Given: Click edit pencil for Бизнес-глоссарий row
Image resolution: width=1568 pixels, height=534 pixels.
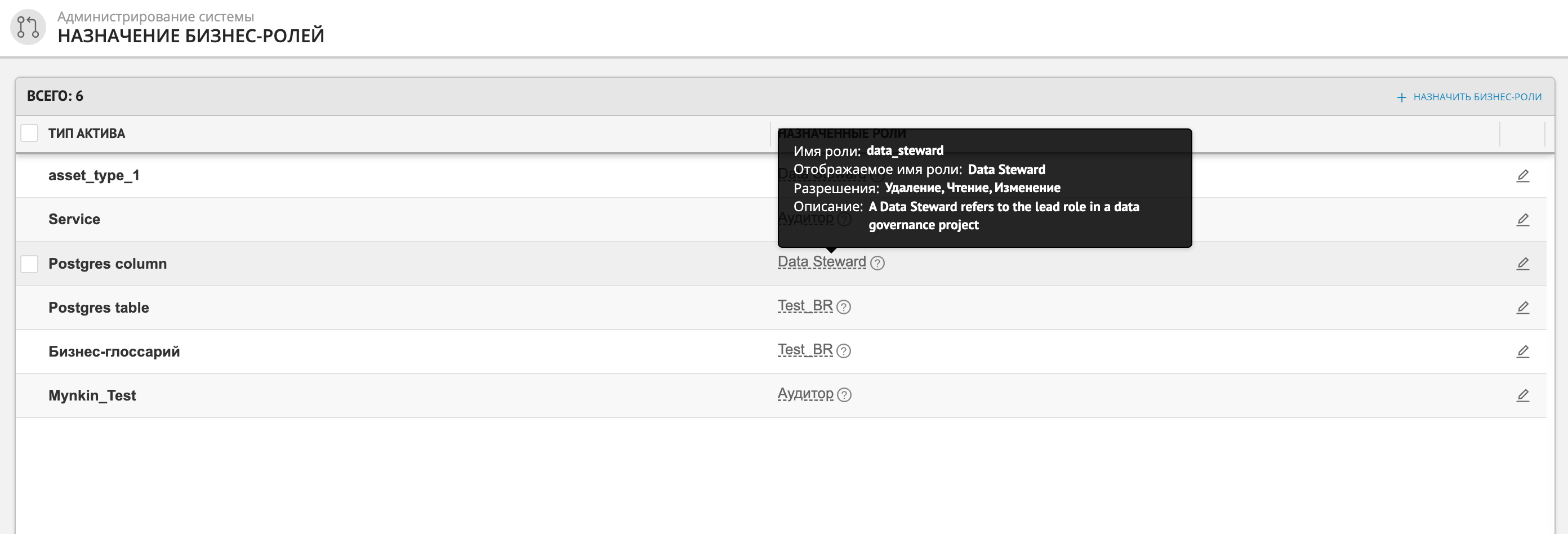Looking at the screenshot, I should coord(1522,351).
